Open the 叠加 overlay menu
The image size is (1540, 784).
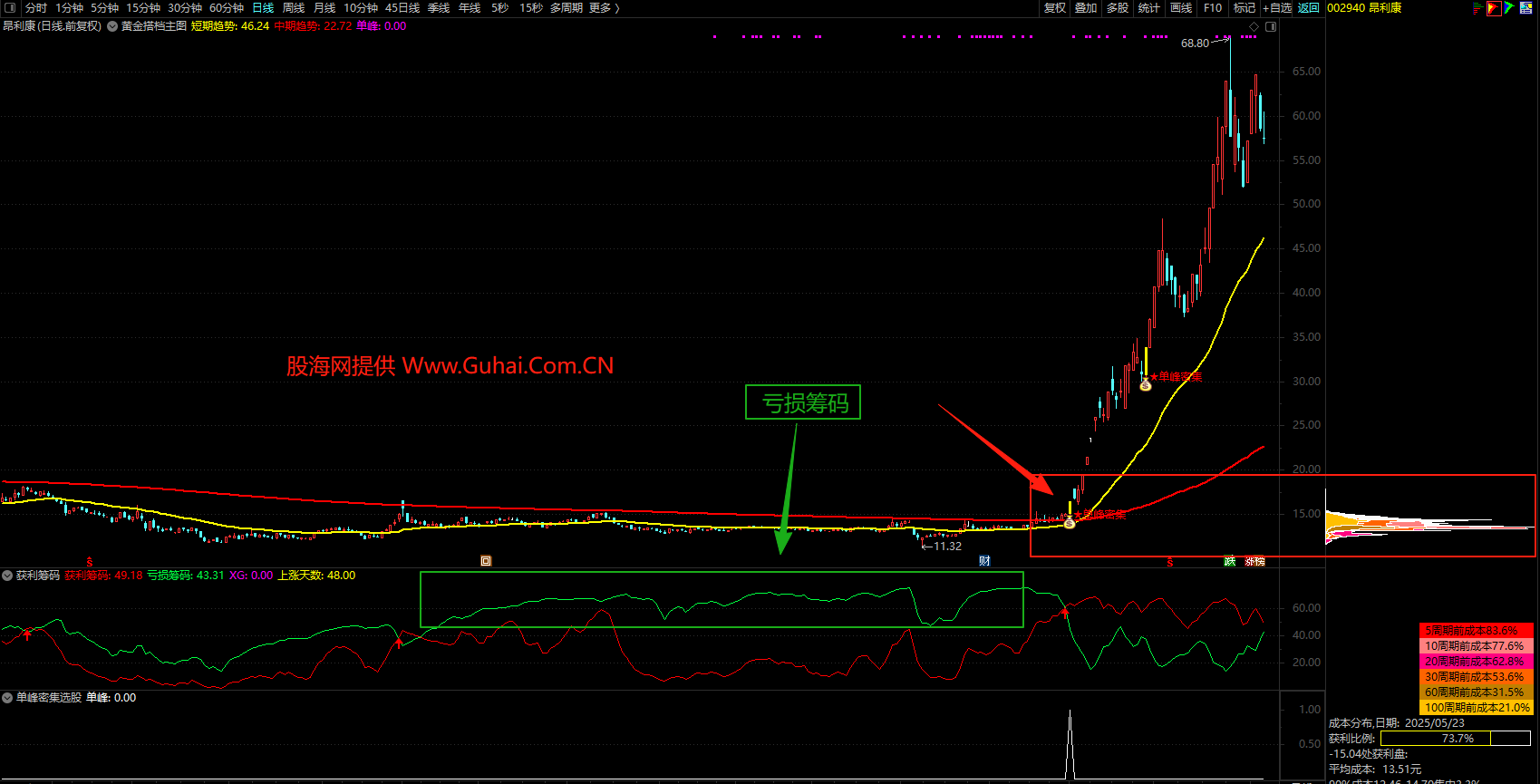1086,7
